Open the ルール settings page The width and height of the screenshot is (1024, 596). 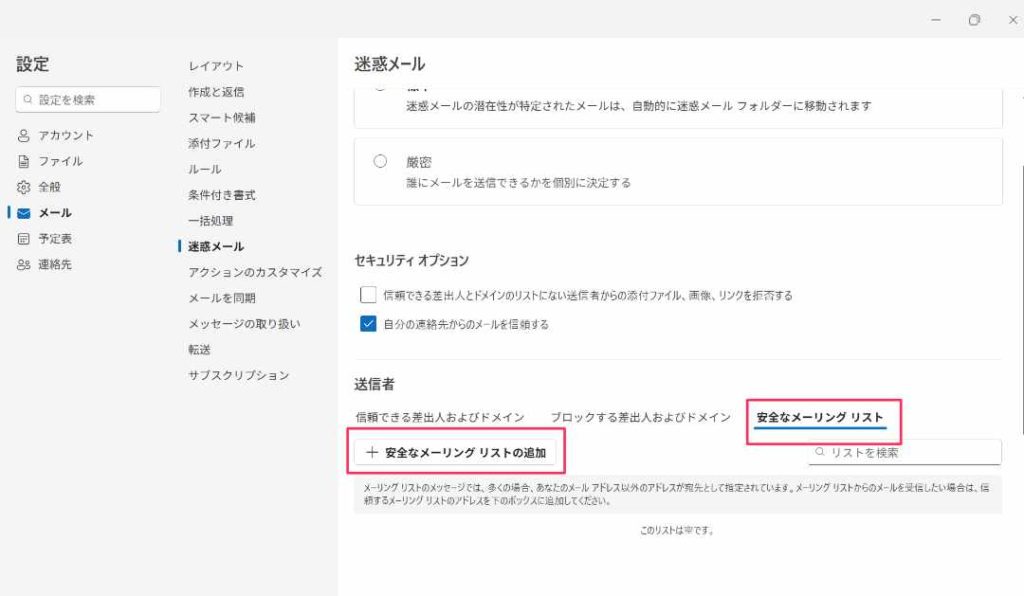point(205,169)
